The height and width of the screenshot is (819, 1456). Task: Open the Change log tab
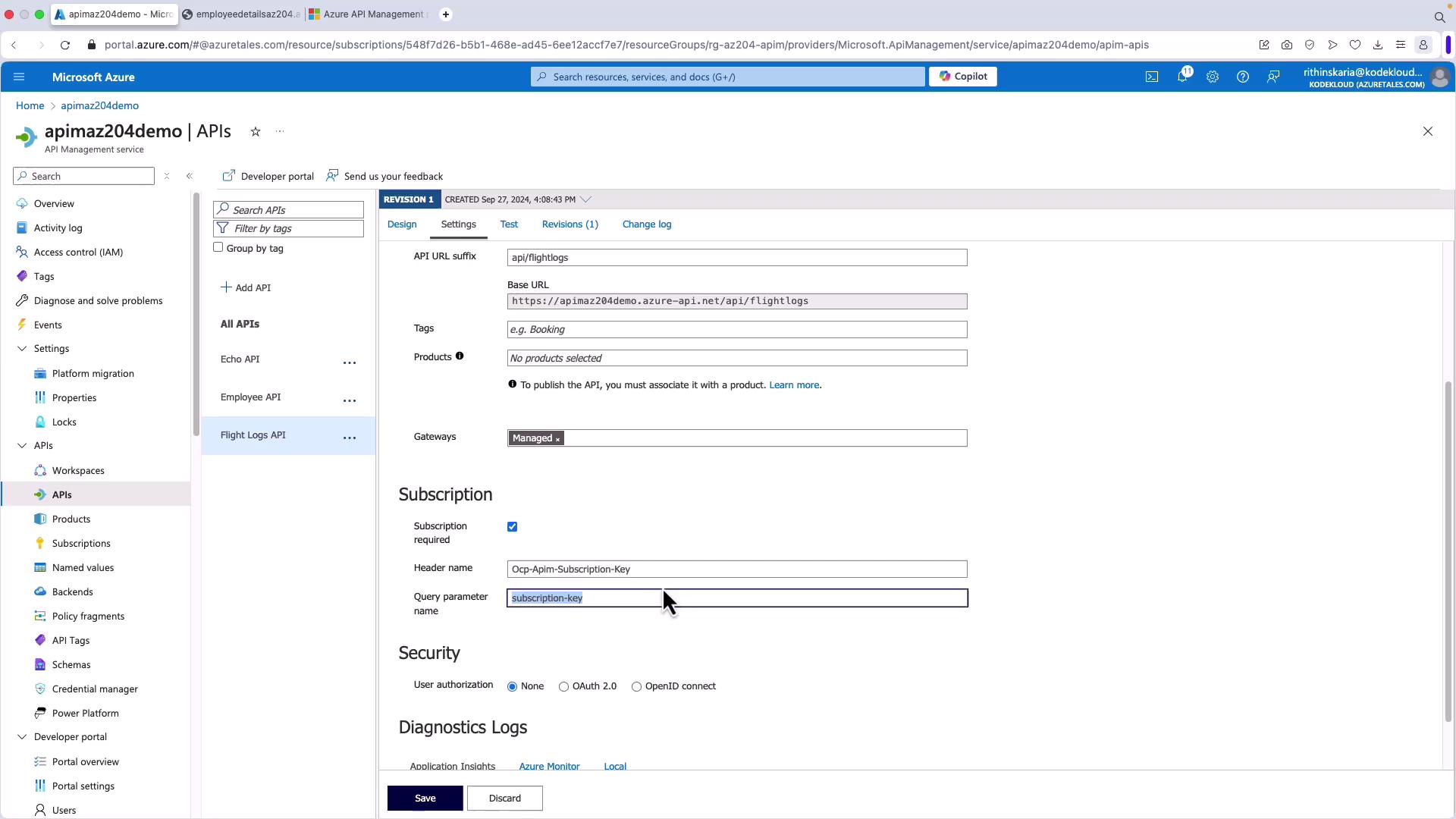point(646,224)
